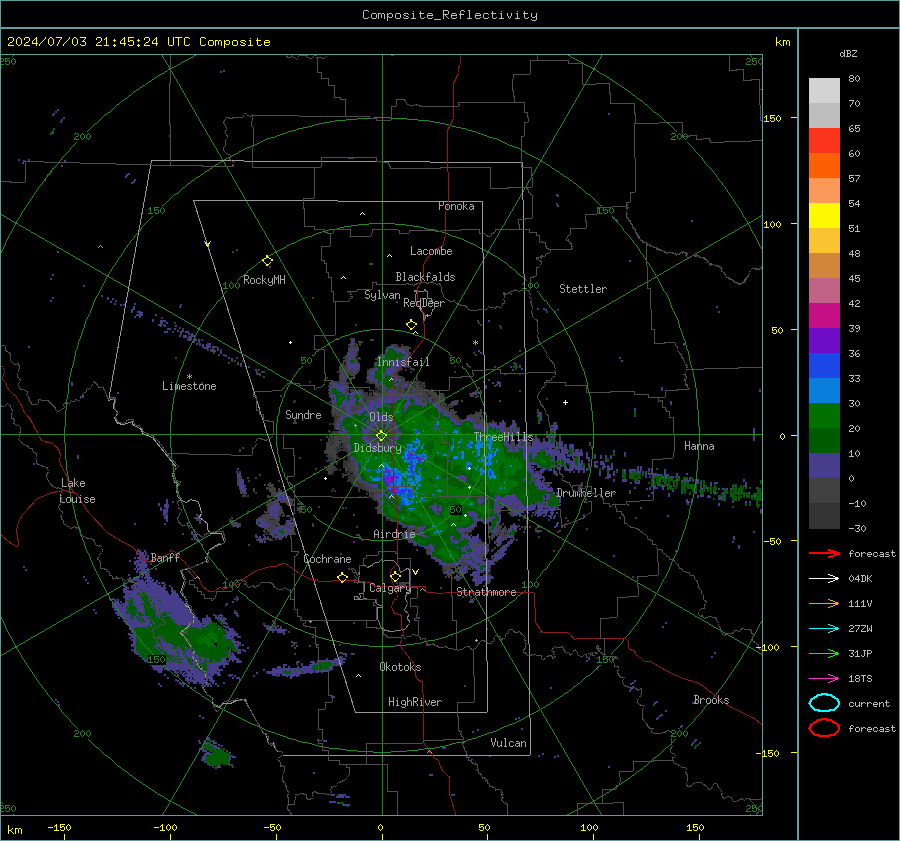Screen dimensions: 900x841
Task: Click the Limestone label
Action: [189, 386]
